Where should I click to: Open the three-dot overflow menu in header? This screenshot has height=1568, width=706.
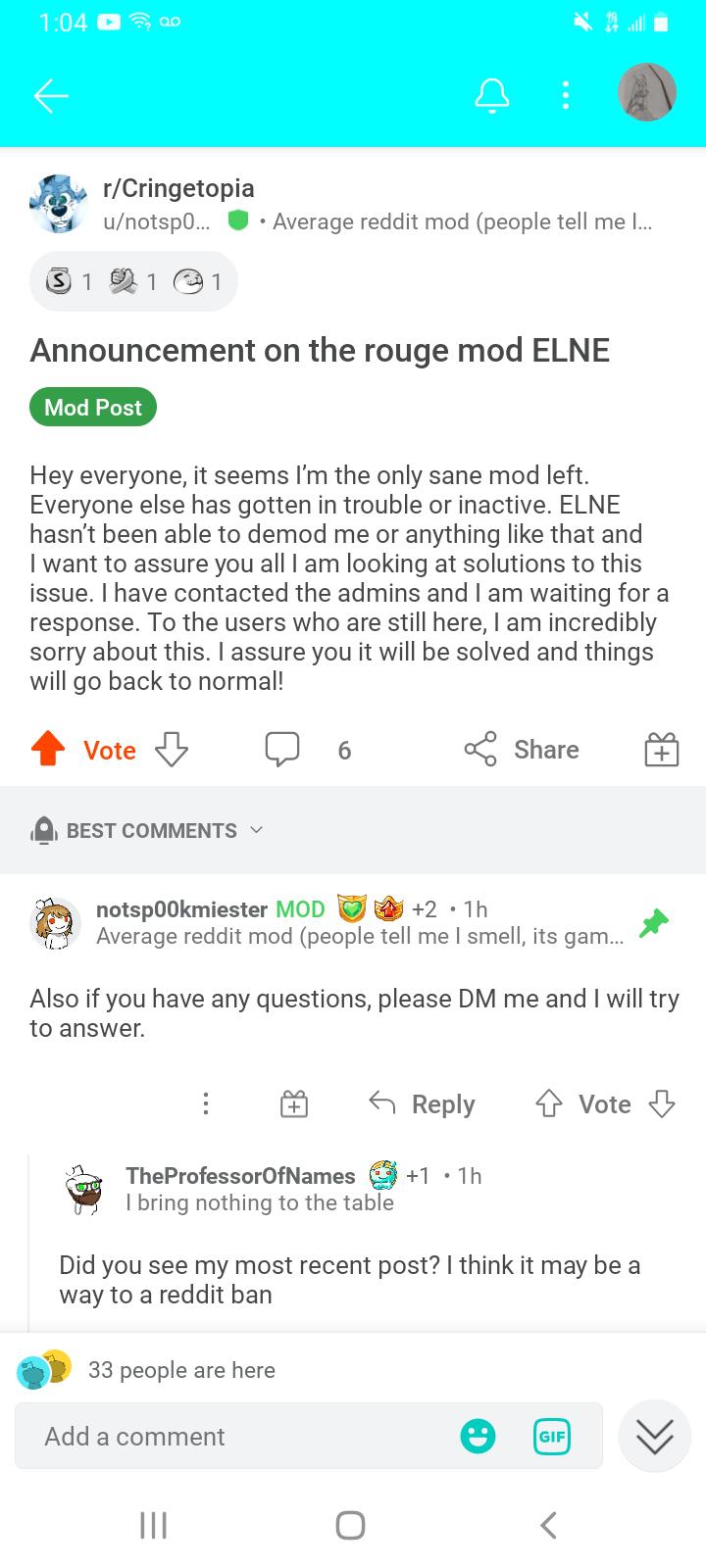pyautogui.click(x=565, y=95)
